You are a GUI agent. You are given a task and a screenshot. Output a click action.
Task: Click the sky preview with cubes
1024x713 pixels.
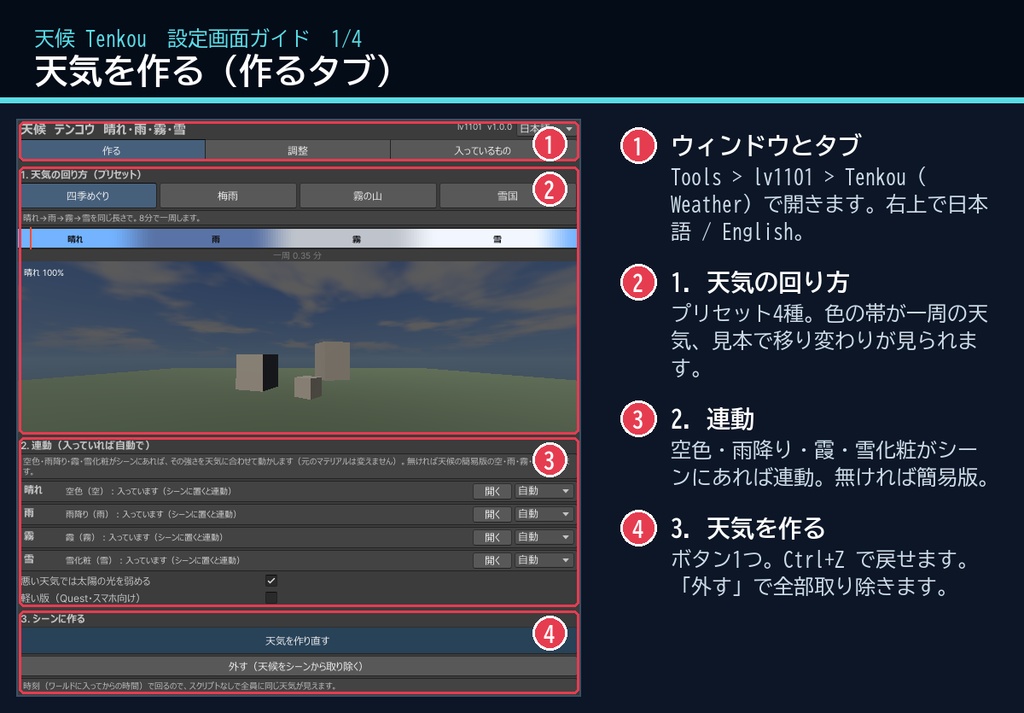point(299,347)
